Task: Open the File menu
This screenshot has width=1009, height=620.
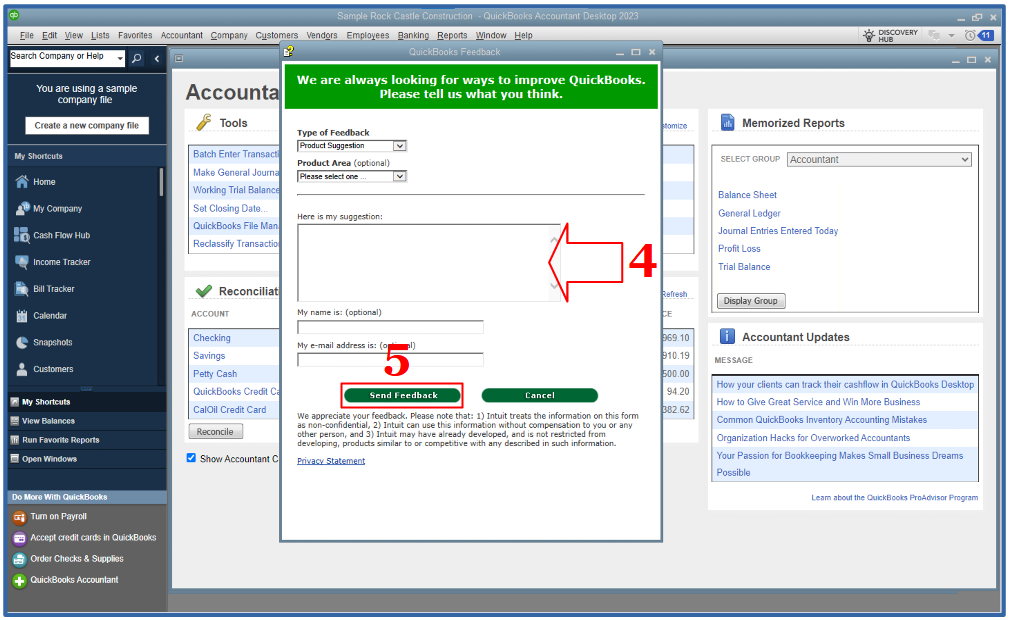Action: (x=26, y=35)
